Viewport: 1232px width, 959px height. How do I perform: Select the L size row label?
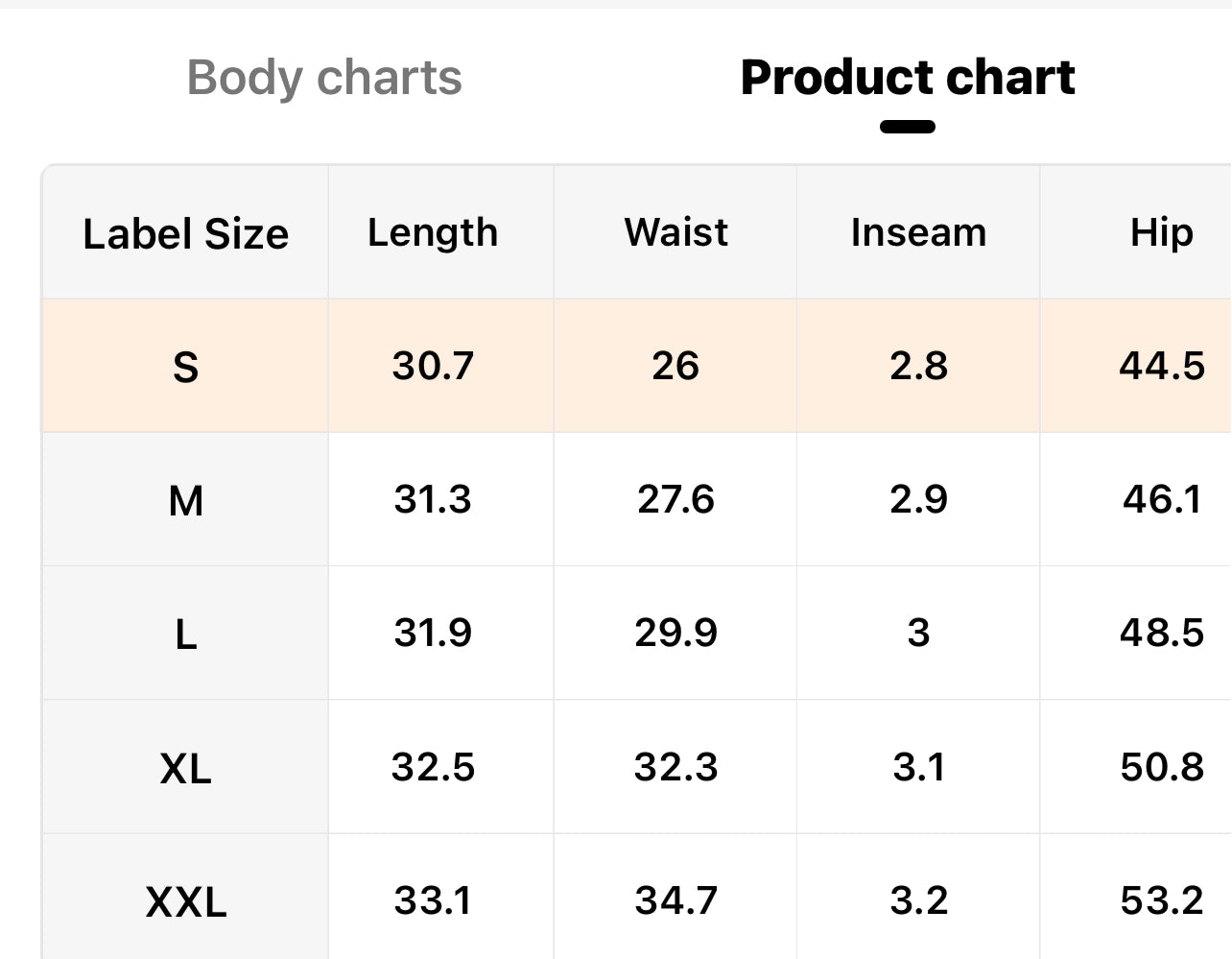coord(185,634)
